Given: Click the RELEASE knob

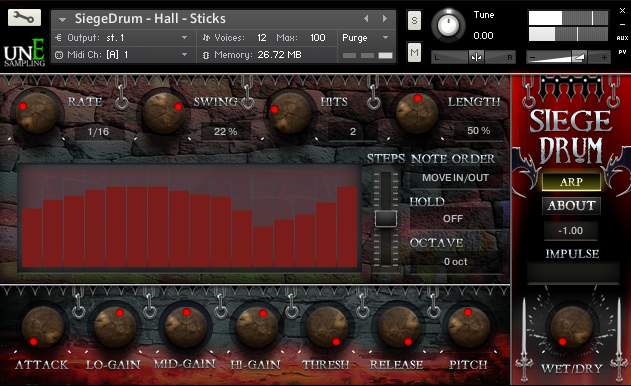Looking at the screenshot, I should [x=398, y=326].
